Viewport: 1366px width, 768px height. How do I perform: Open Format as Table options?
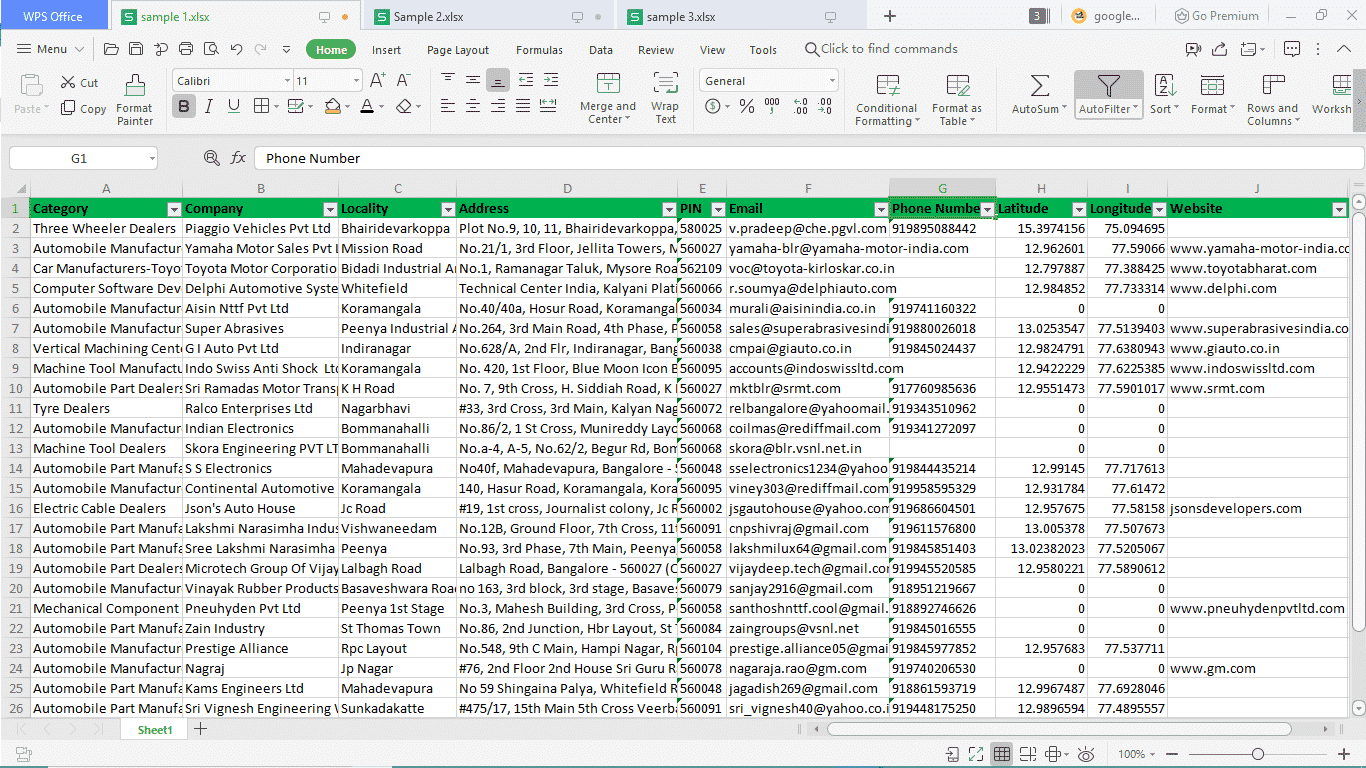pyautogui.click(x=957, y=99)
